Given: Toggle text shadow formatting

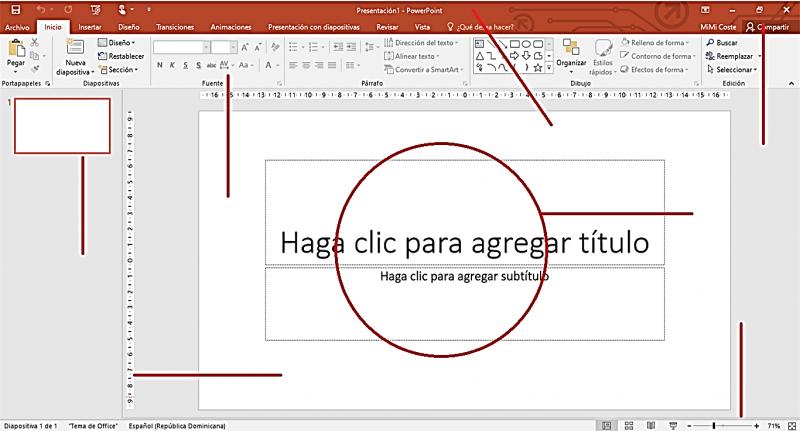Looking at the screenshot, I should tap(198, 65).
